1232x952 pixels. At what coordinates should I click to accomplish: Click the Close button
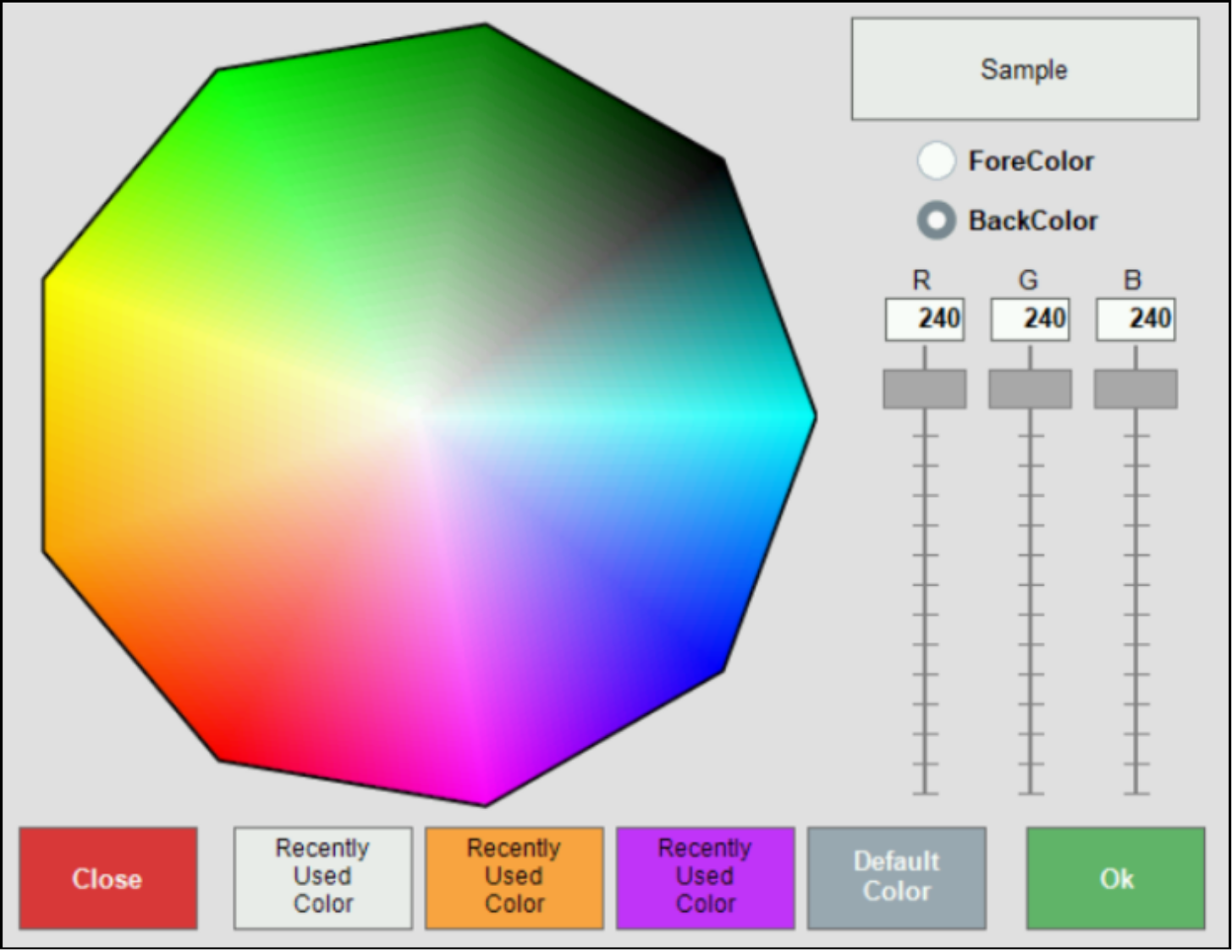tap(107, 878)
